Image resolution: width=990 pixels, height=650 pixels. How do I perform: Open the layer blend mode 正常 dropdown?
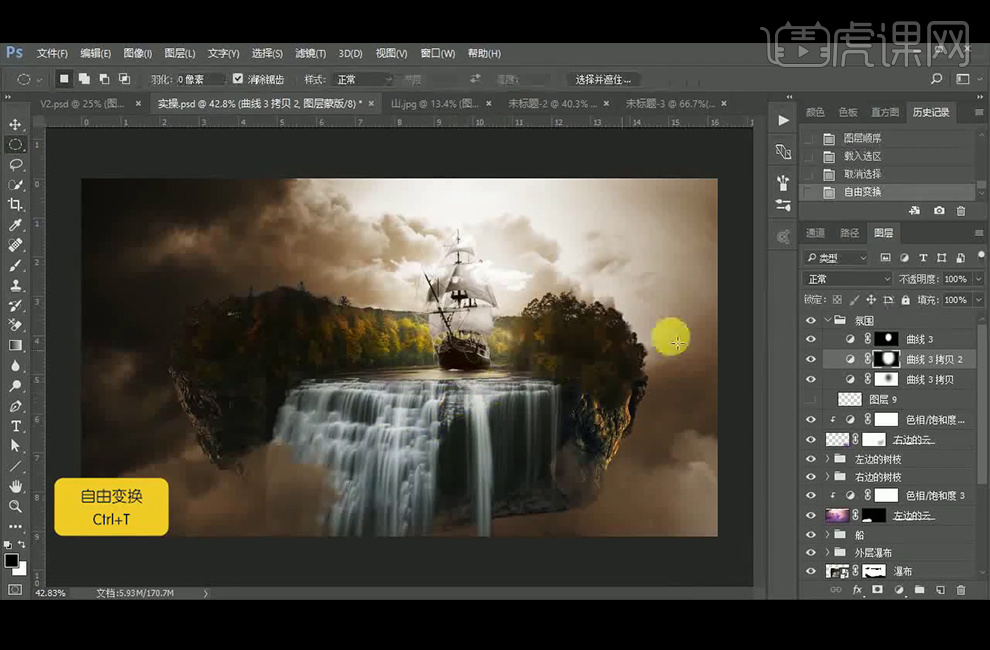tap(847, 279)
